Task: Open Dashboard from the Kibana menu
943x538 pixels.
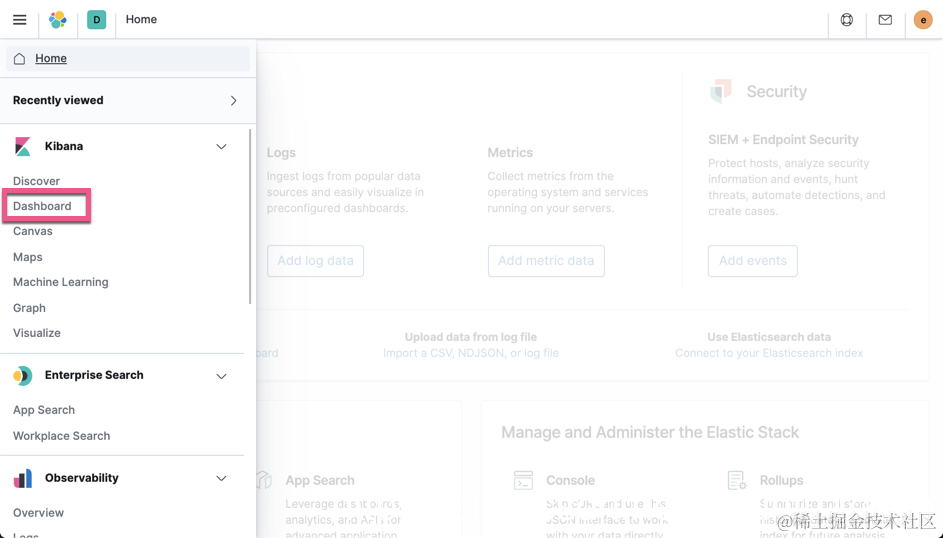Action: tap(42, 206)
